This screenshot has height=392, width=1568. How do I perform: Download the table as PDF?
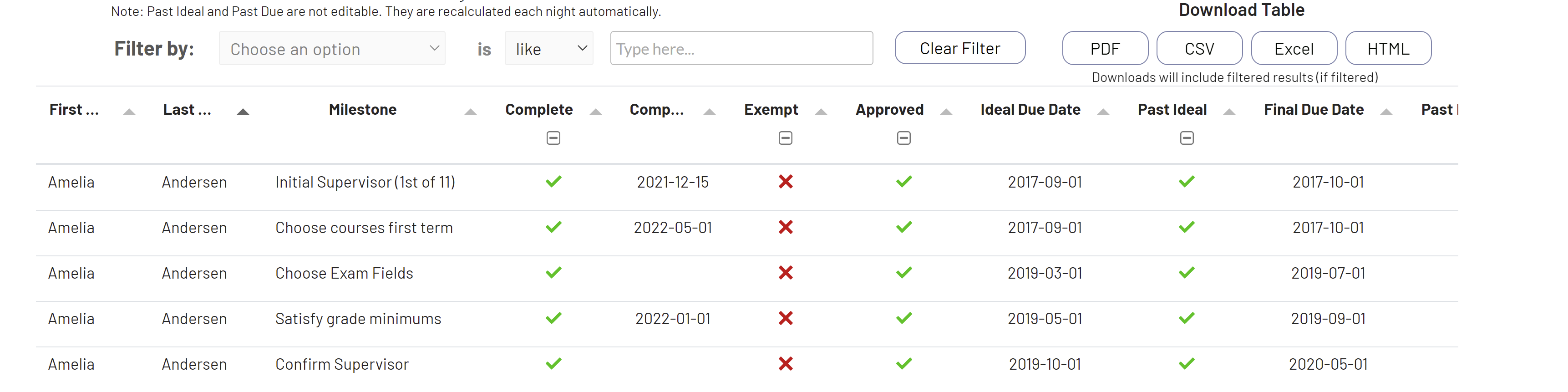click(1105, 49)
